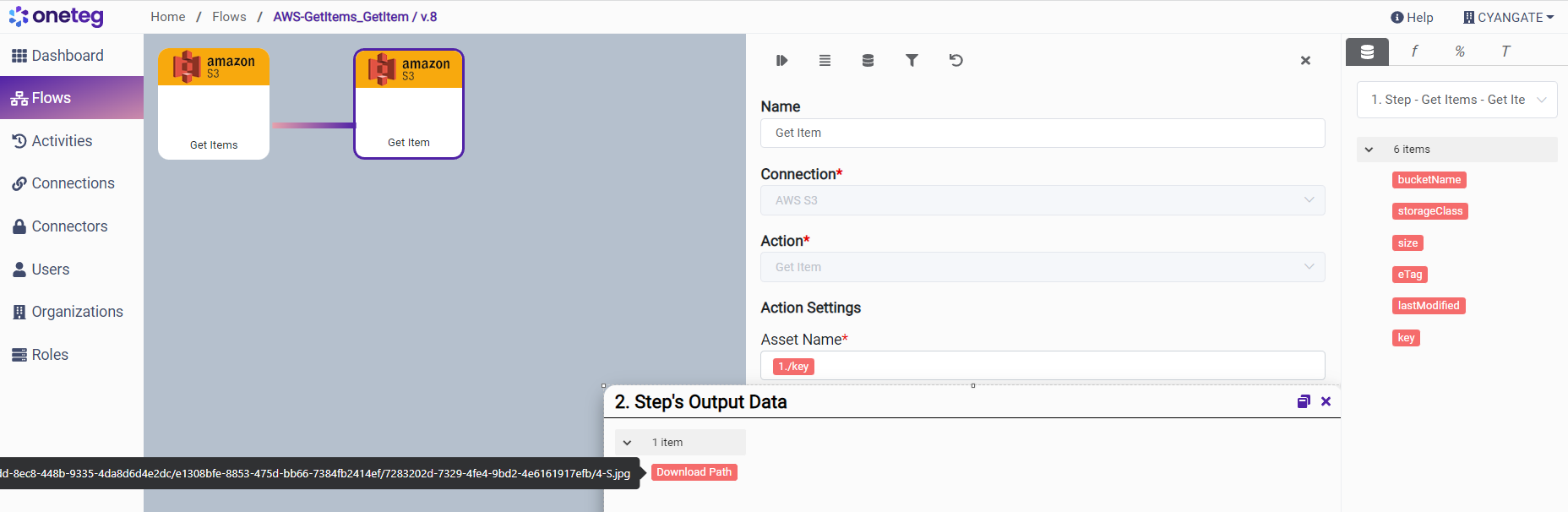Open the list lines icon in step toolbar

[825, 60]
